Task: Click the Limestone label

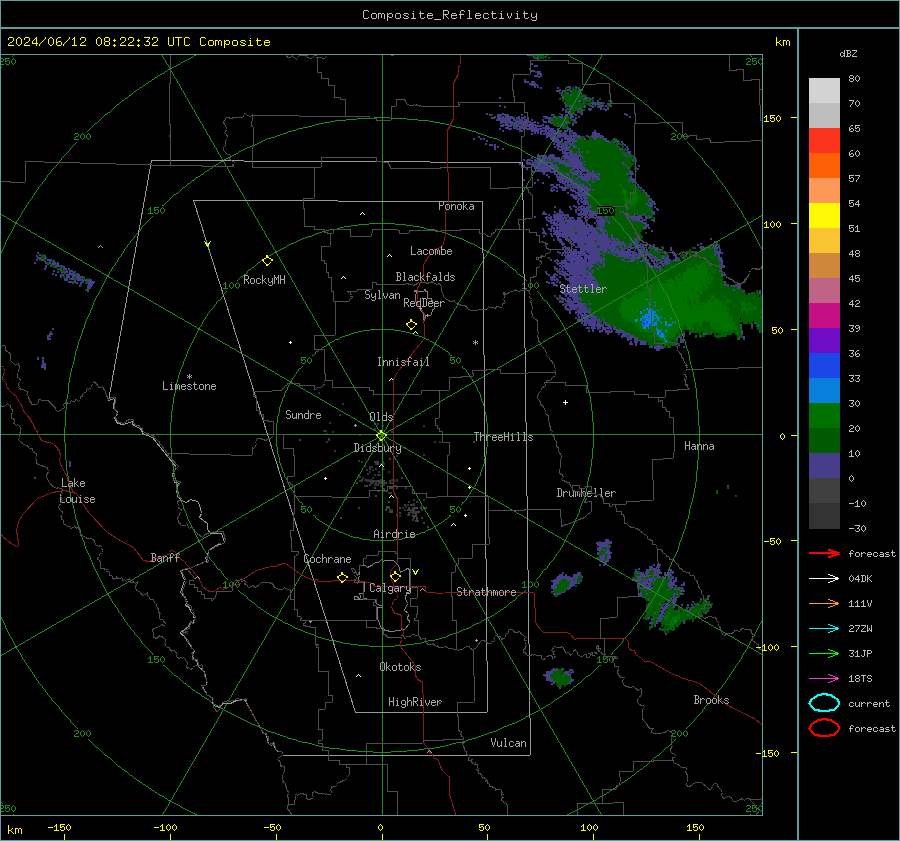Action: tap(189, 386)
